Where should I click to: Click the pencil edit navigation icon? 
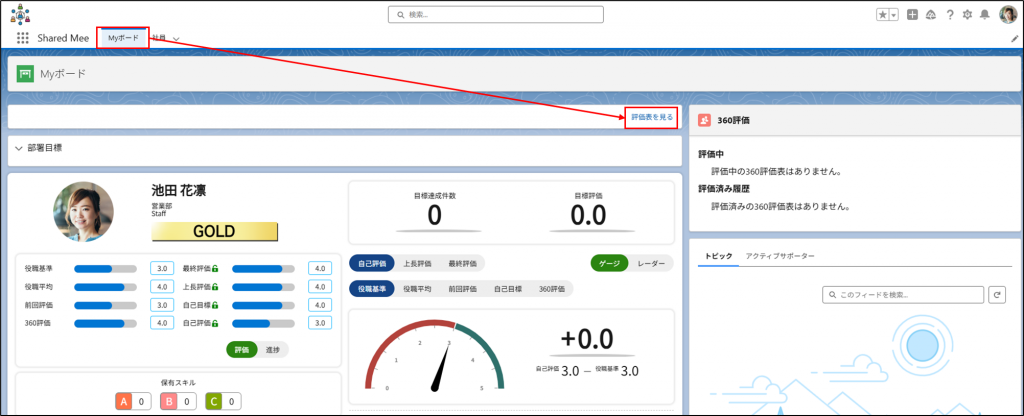coord(1015,38)
